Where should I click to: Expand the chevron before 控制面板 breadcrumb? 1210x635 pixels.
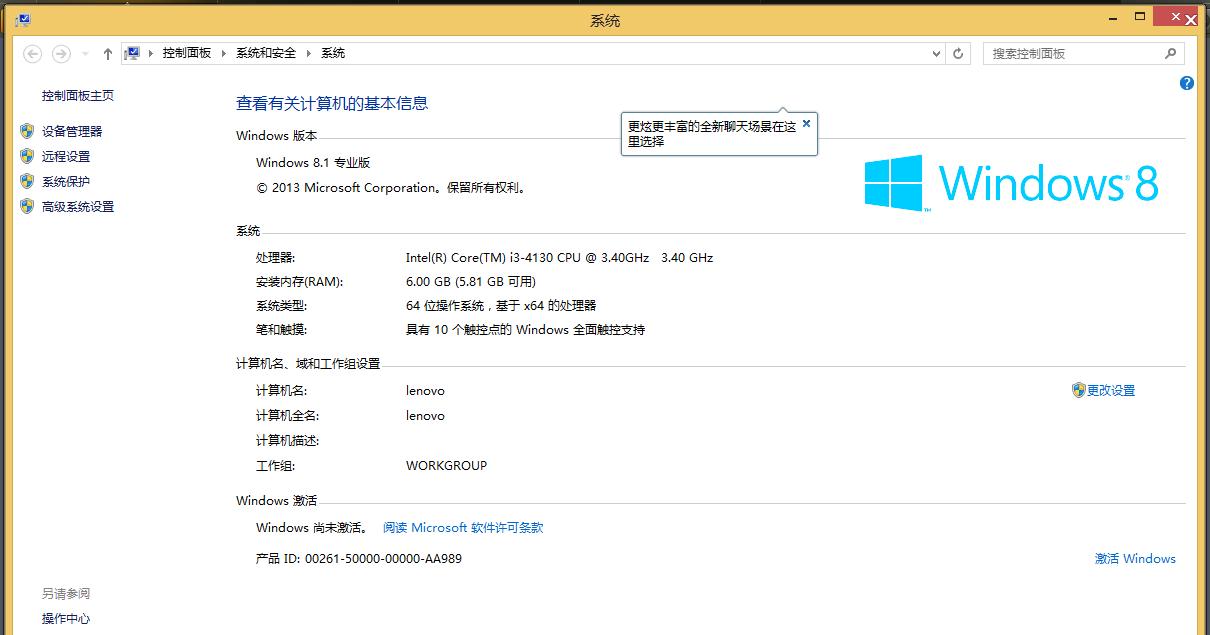tap(152, 53)
